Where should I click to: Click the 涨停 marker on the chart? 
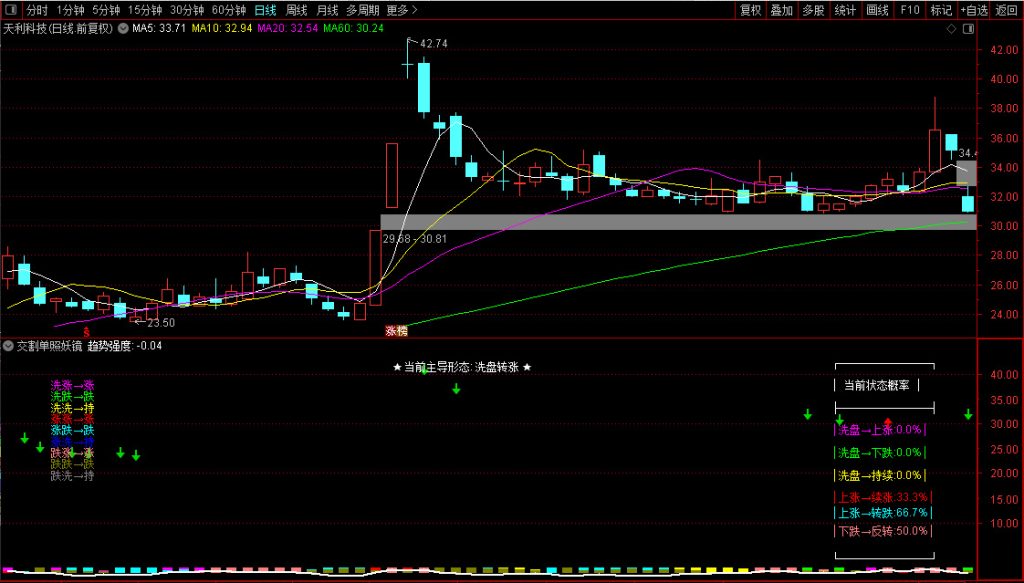click(x=397, y=330)
